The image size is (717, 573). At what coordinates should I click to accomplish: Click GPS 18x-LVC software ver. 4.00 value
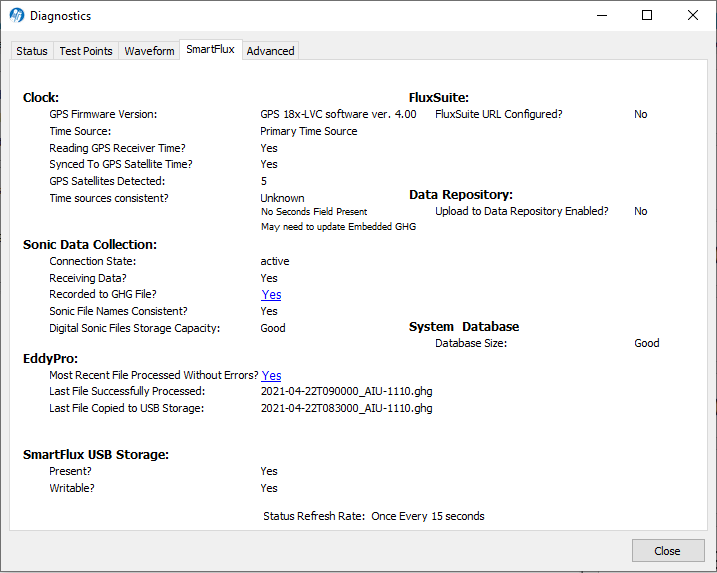pos(338,114)
